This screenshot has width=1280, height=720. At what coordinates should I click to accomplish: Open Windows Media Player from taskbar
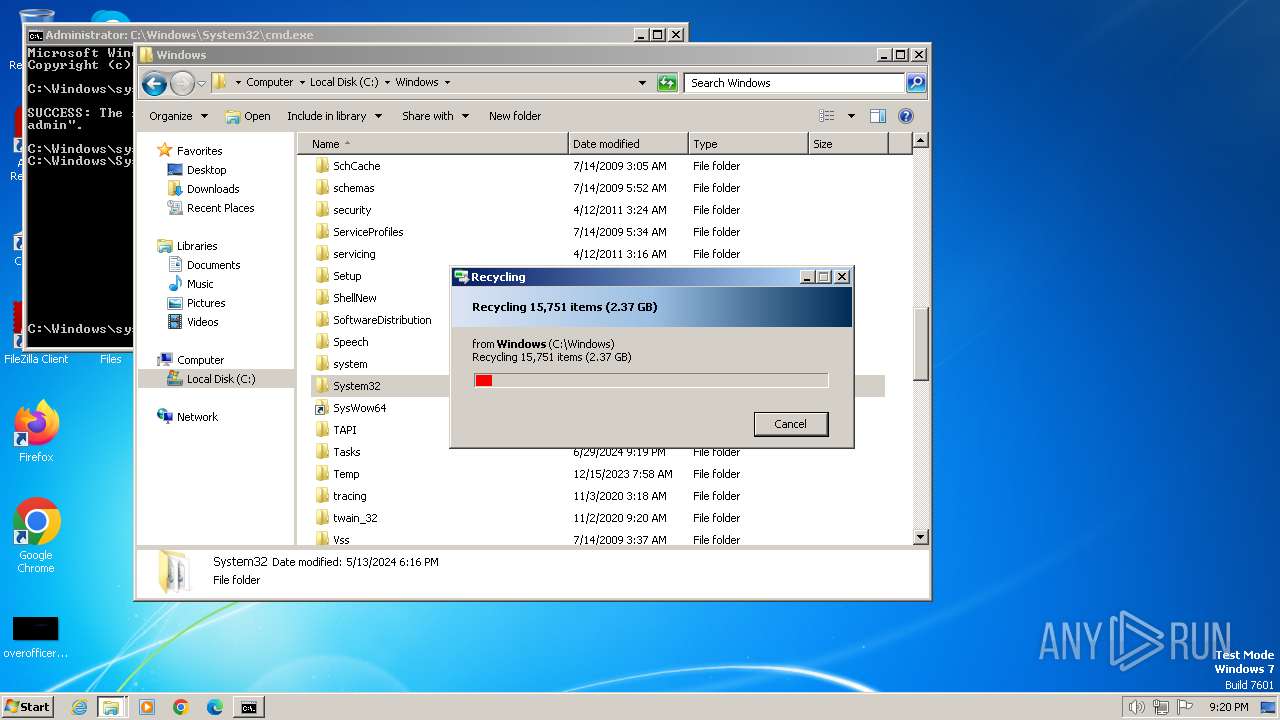pyautogui.click(x=147, y=707)
